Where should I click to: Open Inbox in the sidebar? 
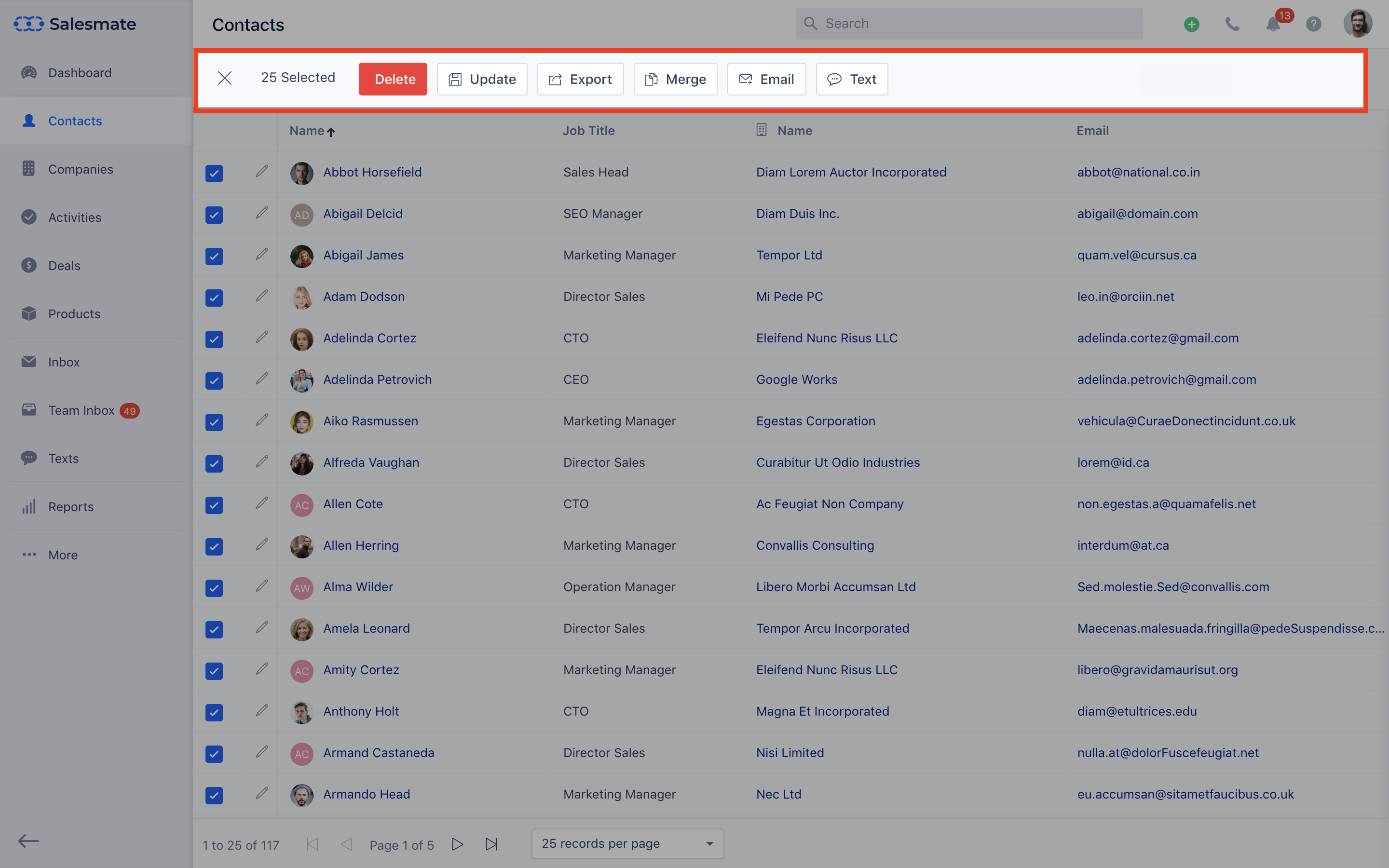(64, 362)
